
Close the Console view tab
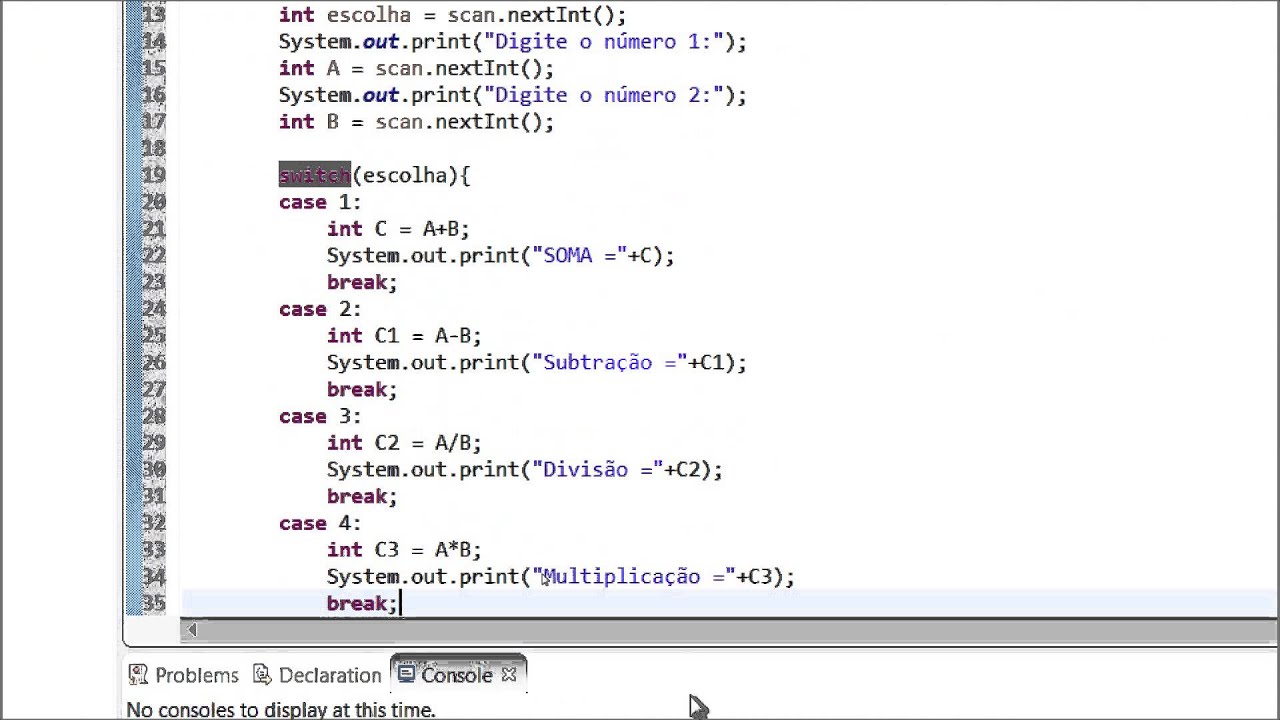(x=509, y=675)
